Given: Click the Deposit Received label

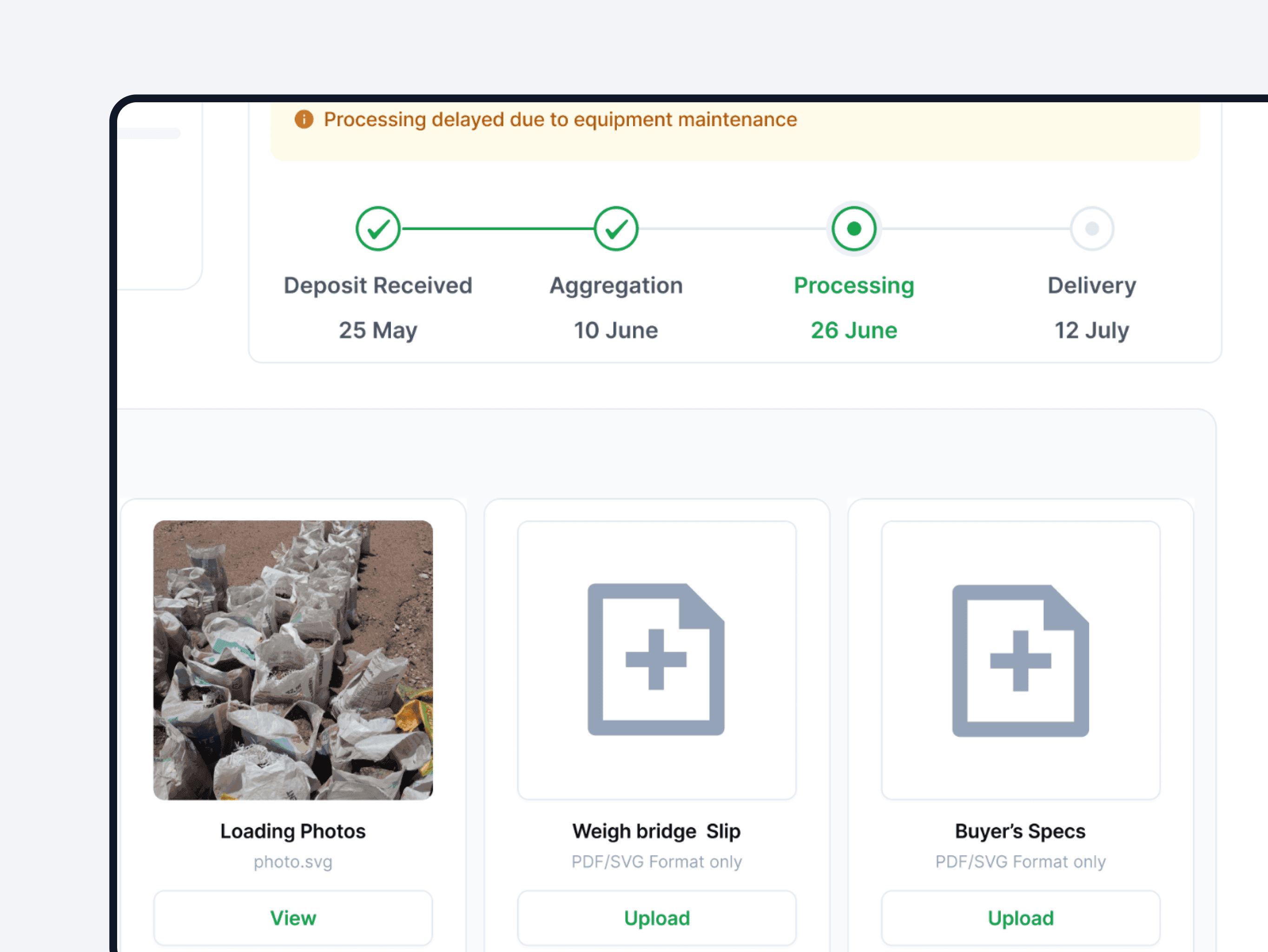Looking at the screenshot, I should 378,285.
